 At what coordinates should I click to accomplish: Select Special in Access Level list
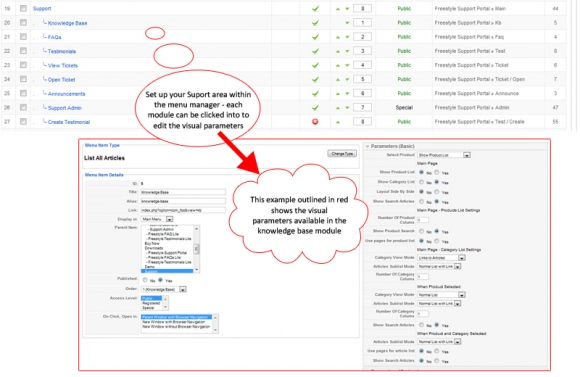(x=151, y=308)
